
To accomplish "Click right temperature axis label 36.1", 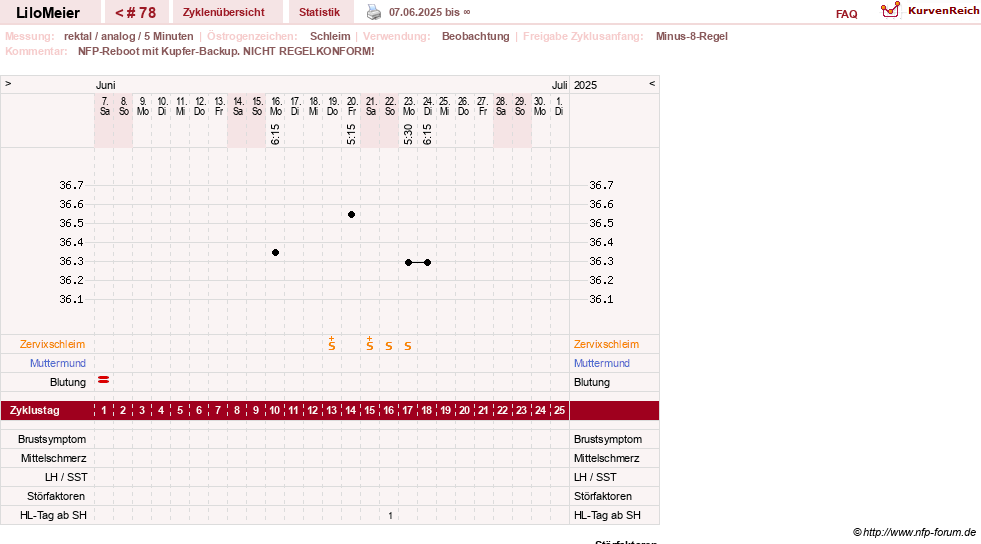I will pyautogui.click(x=601, y=300).
